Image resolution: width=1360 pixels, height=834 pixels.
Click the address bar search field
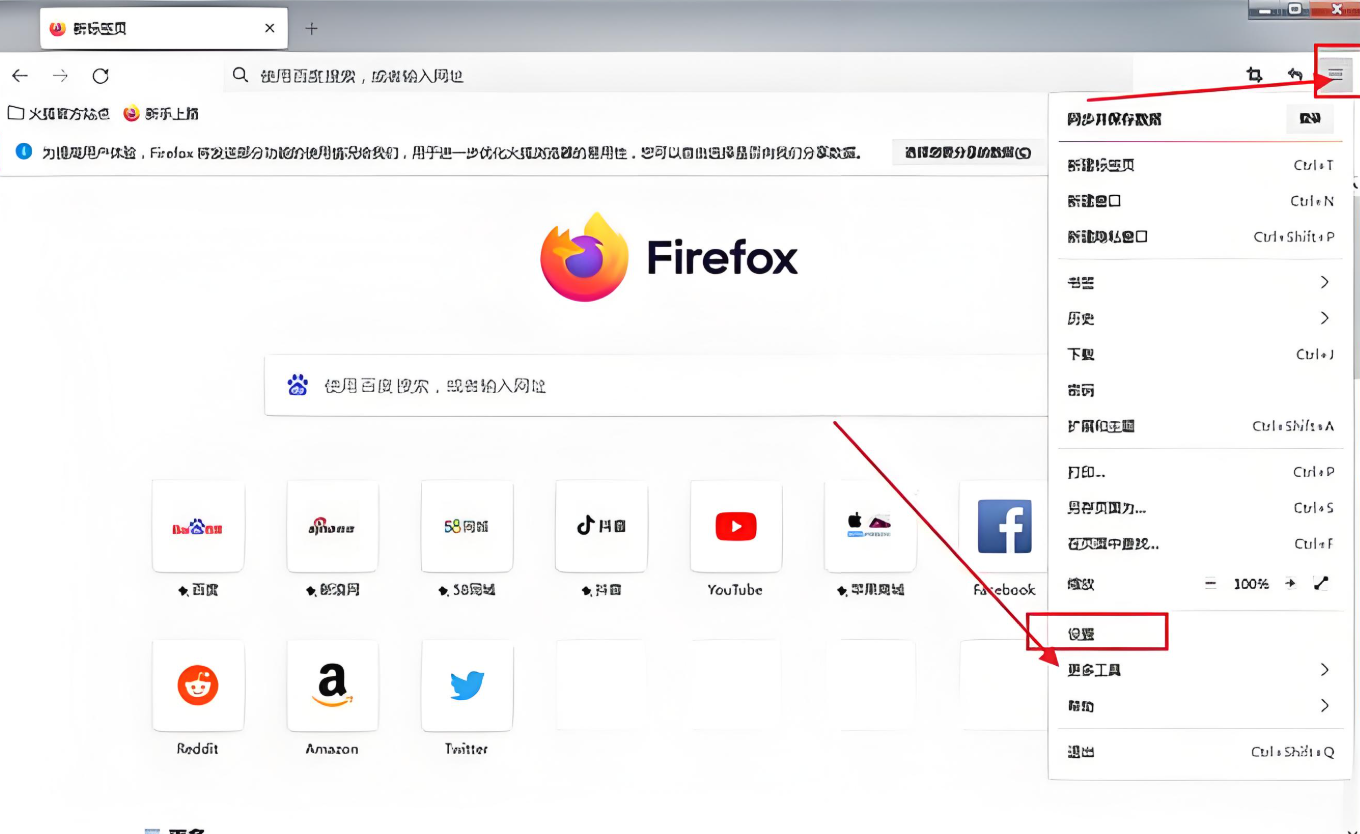[x=680, y=75]
